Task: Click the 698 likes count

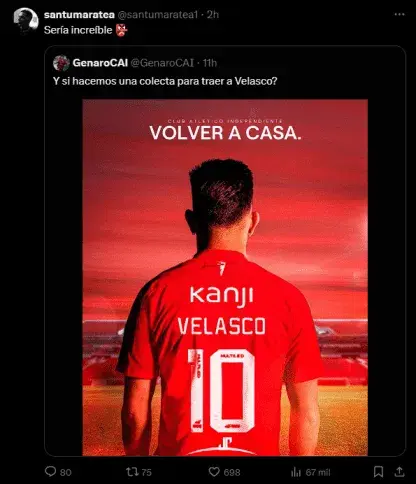Action: (232, 472)
